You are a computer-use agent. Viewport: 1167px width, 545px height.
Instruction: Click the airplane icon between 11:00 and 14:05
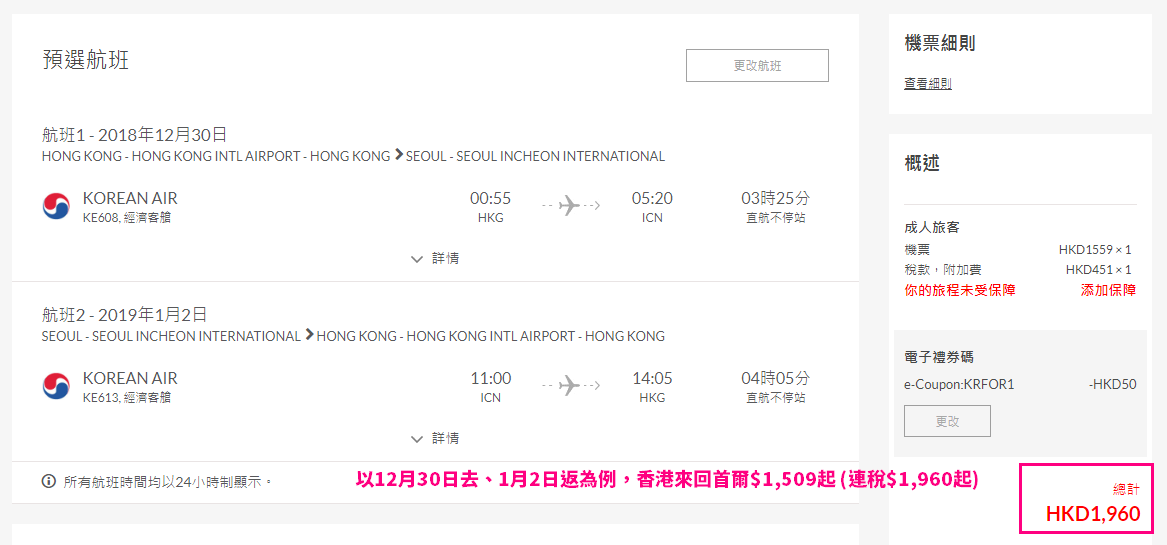570,385
